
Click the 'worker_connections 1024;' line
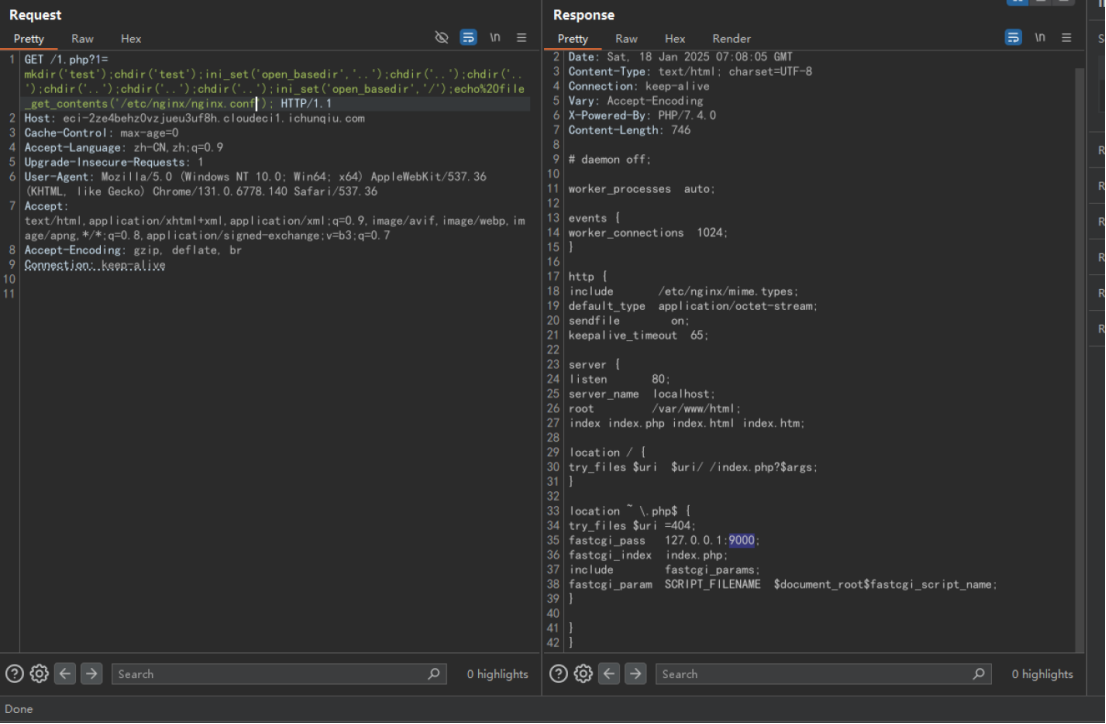(x=648, y=233)
